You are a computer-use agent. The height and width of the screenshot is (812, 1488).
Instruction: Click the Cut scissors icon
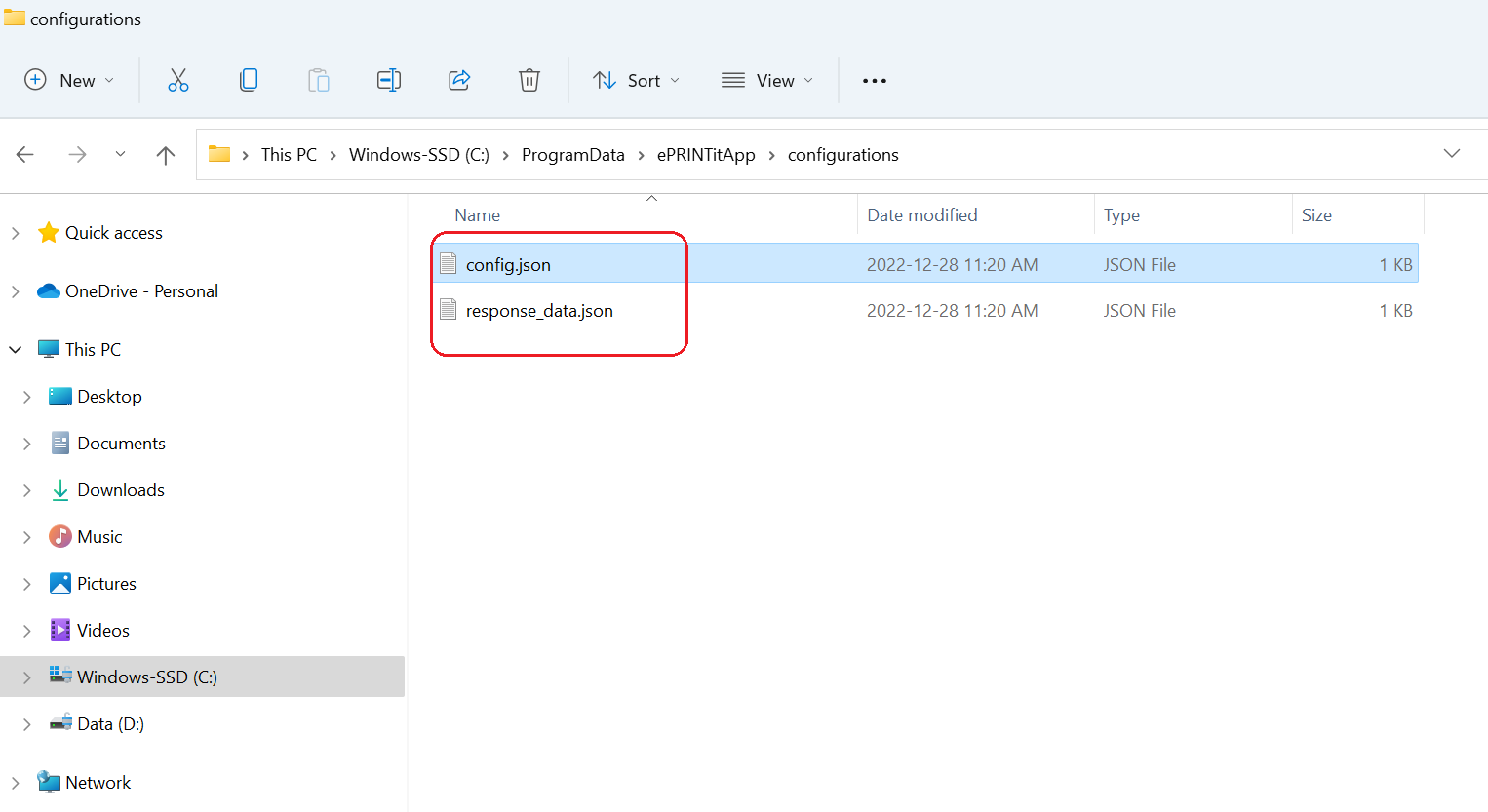click(177, 80)
